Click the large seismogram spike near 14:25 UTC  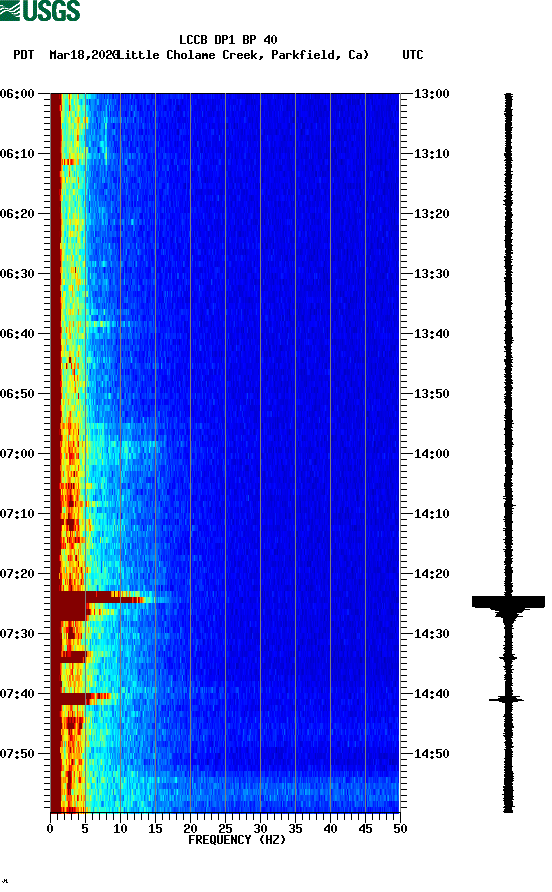(508, 602)
